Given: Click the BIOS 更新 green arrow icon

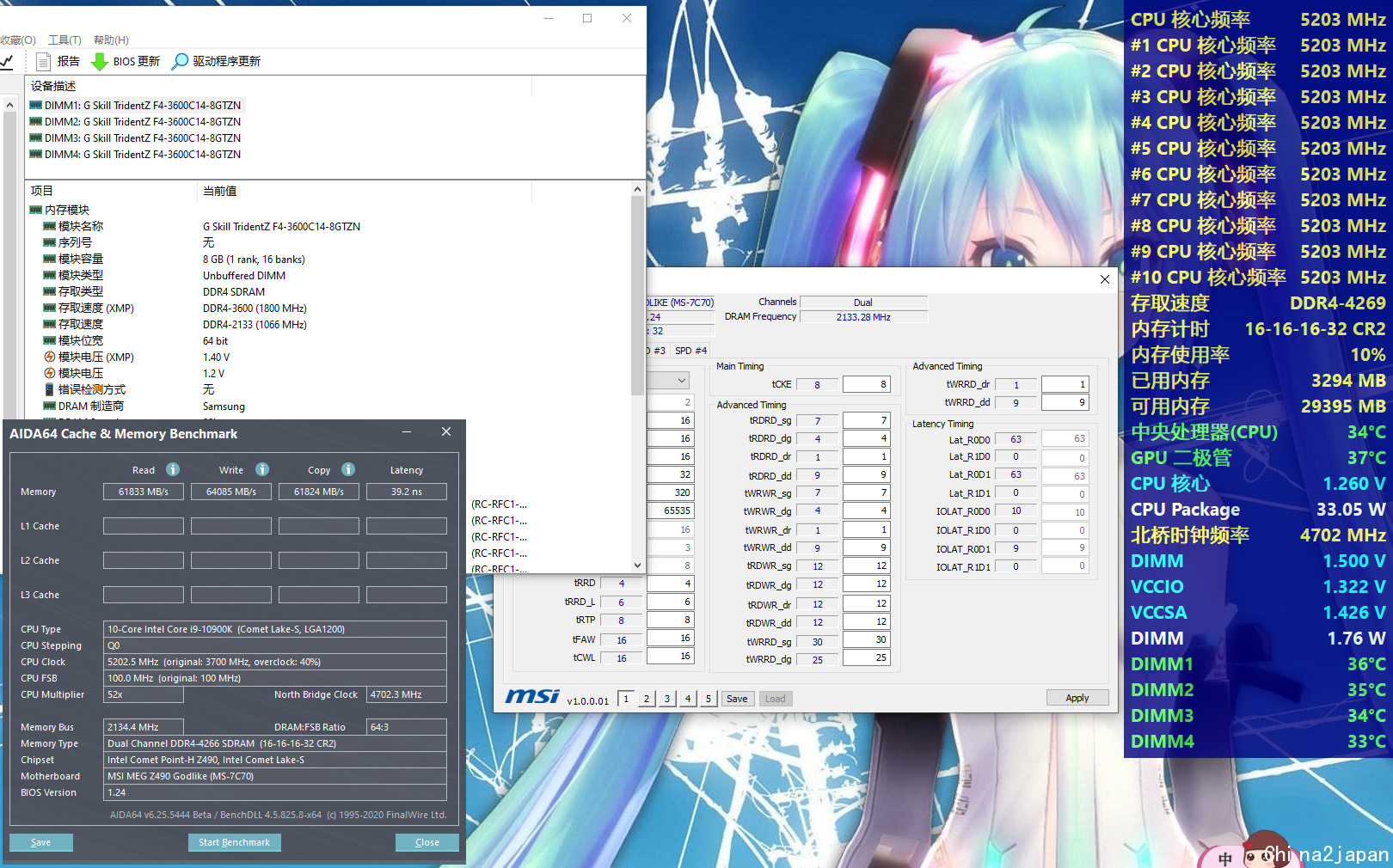Looking at the screenshot, I should 100,61.
